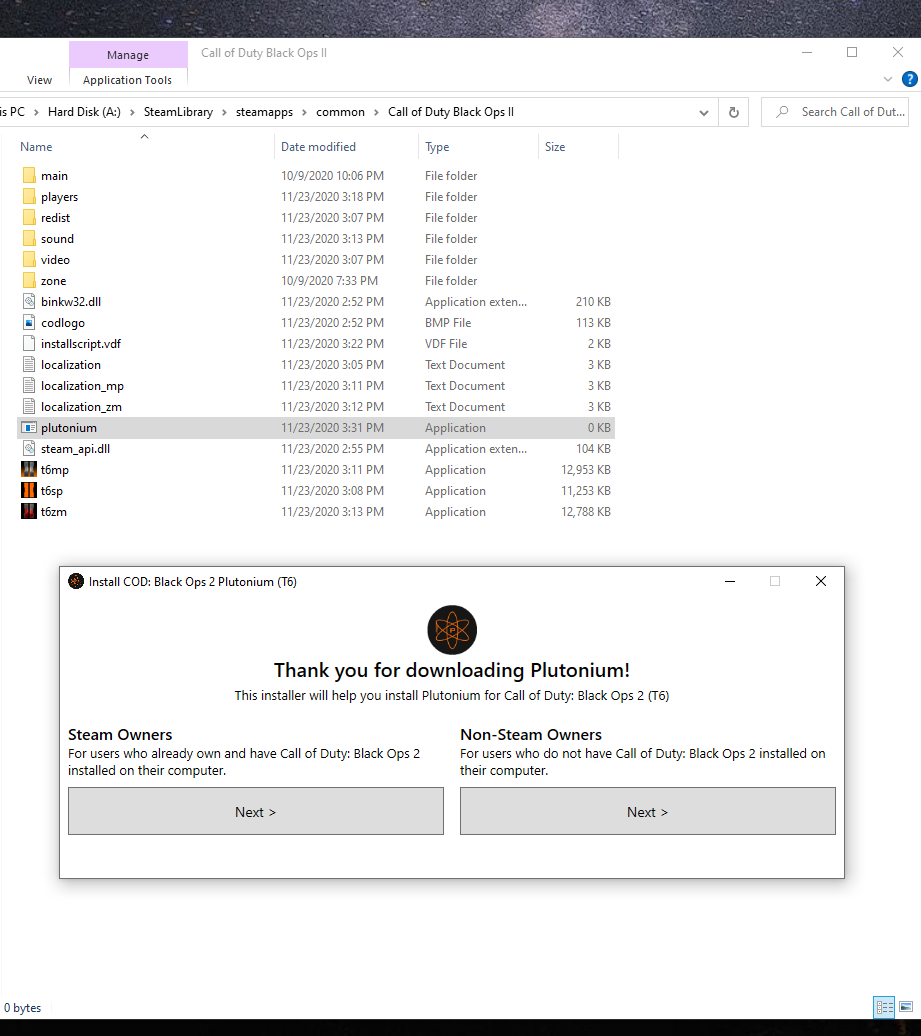Click the localization_mp document icon

click(x=29, y=386)
